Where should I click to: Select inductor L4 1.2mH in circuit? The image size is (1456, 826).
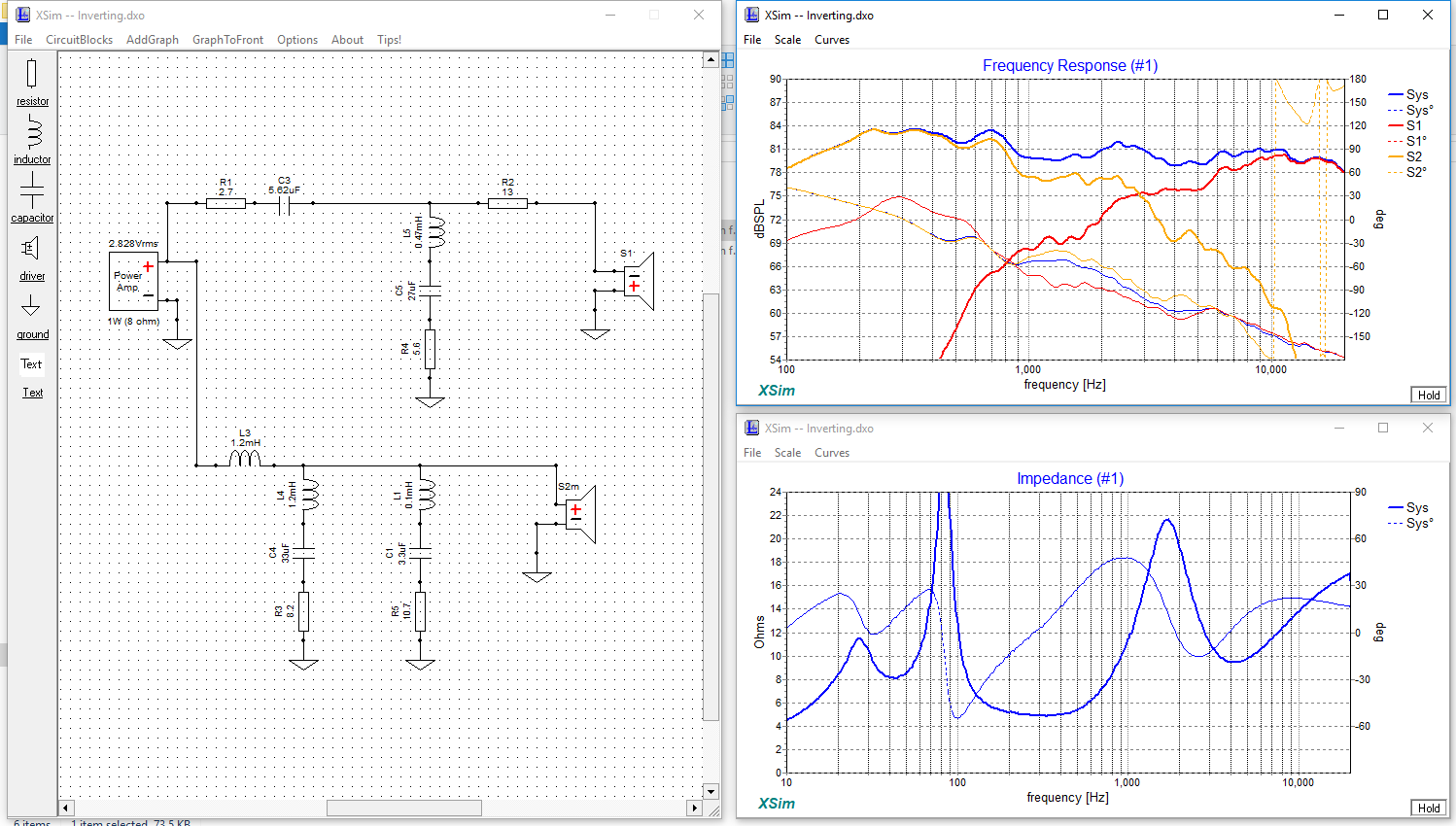pos(310,495)
